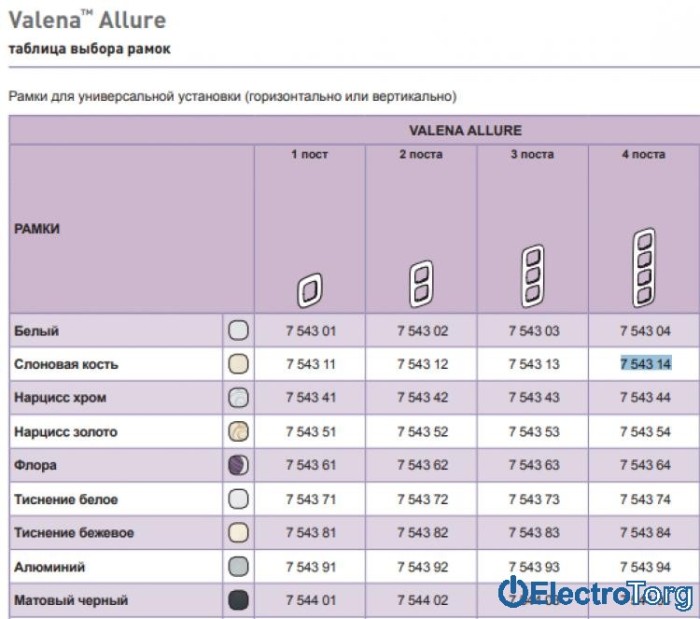Click the code 7 543 82
Screen dimensions: 700x619
pos(422,532)
